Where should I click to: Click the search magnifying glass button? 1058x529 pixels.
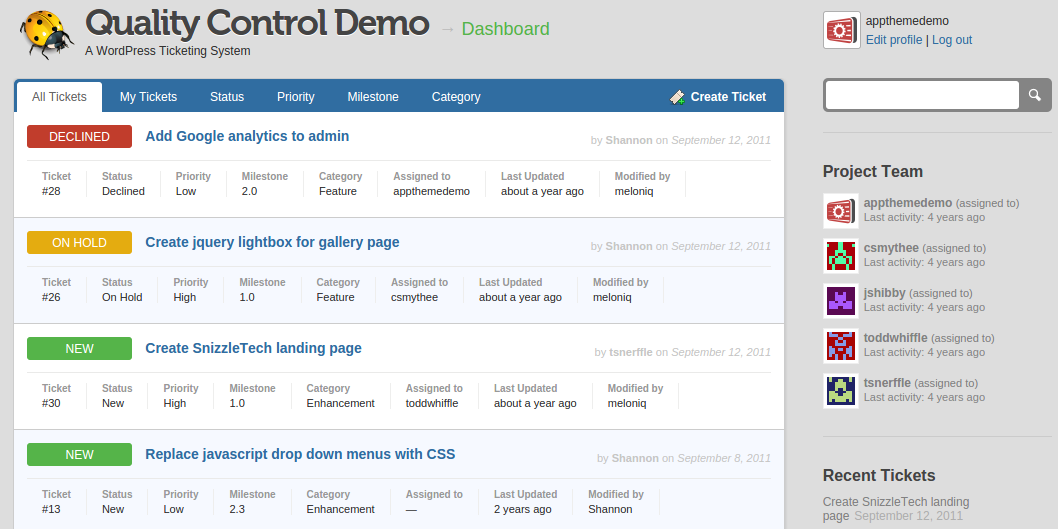pos(1035,95)
